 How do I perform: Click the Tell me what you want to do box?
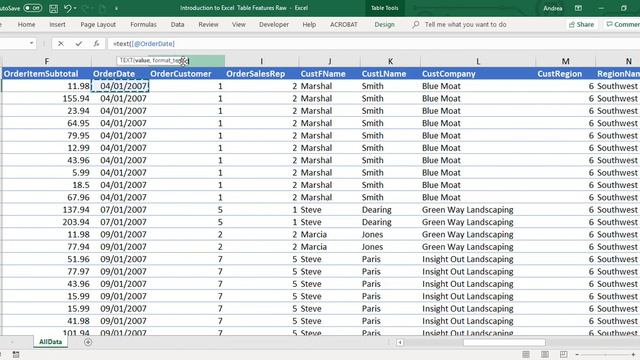(x=465, y=24)
